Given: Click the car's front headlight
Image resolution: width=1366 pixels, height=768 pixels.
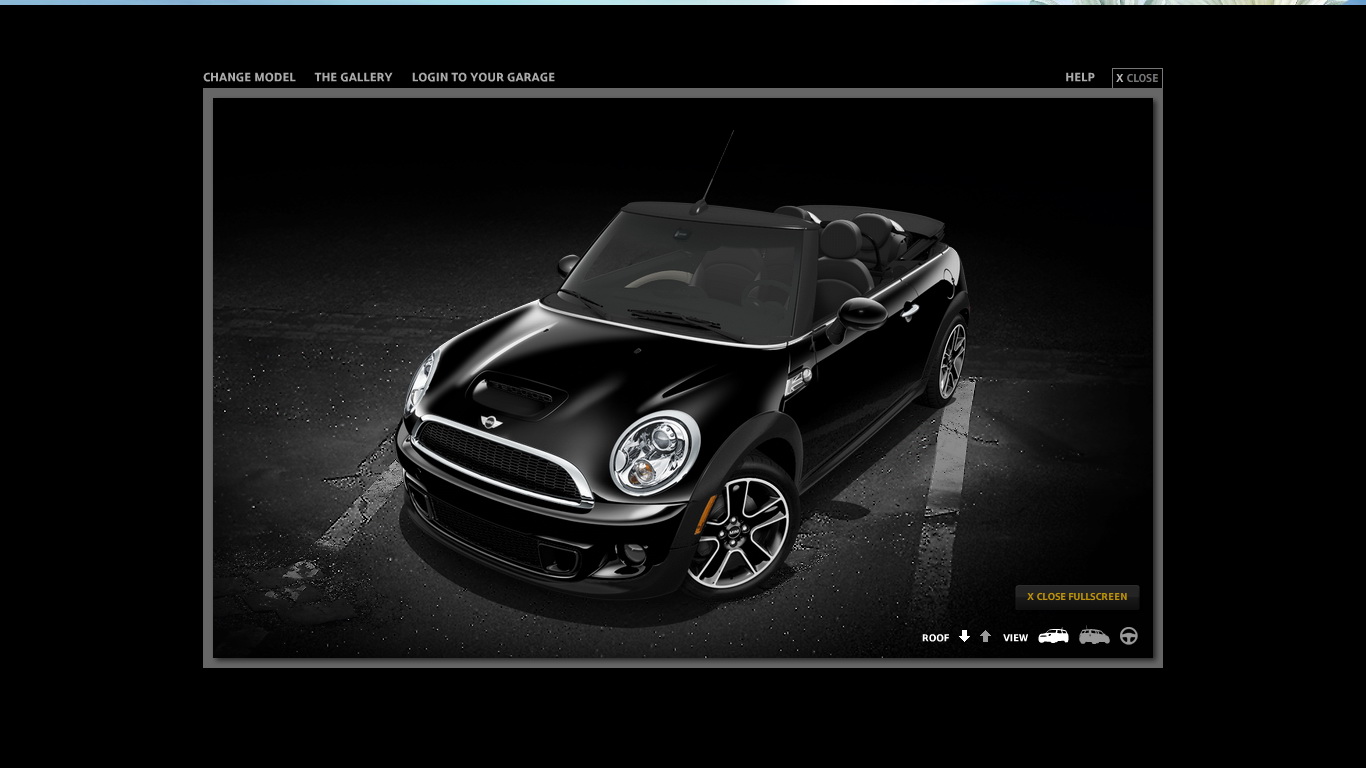Looking at the screenshot, I should click(x=654, y=455).
